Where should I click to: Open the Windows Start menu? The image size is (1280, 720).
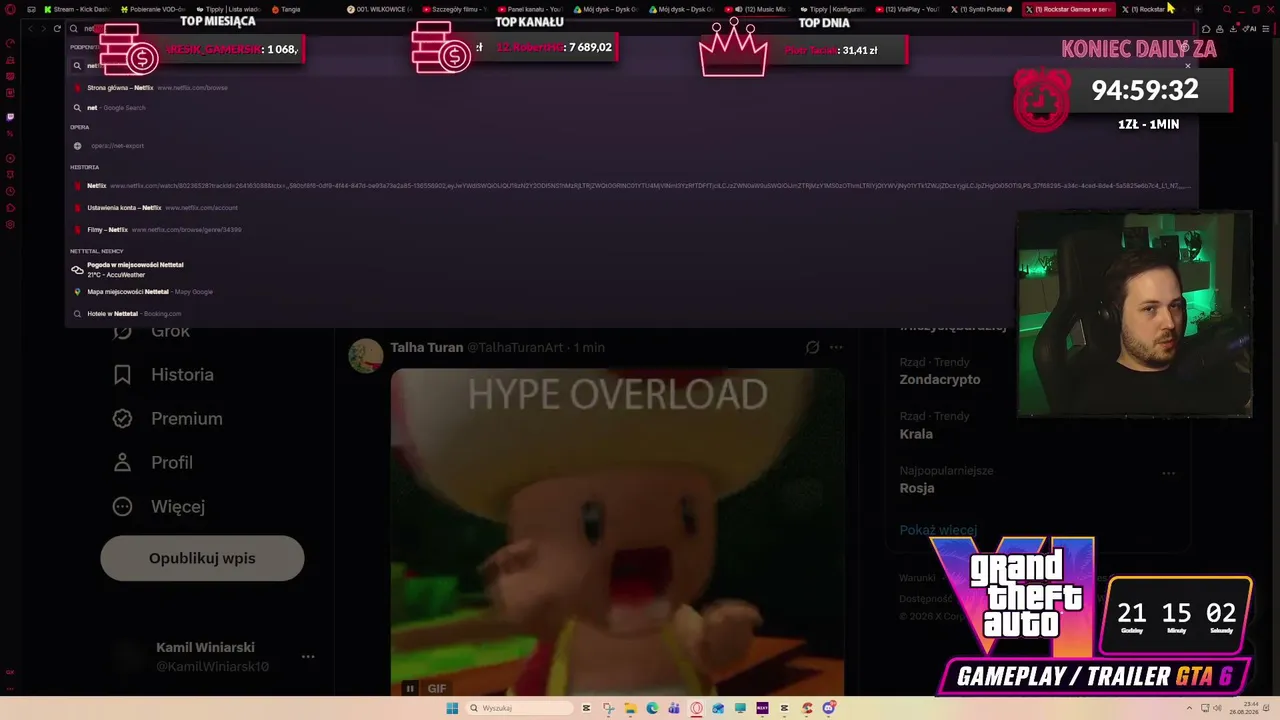tap(452, 708)
